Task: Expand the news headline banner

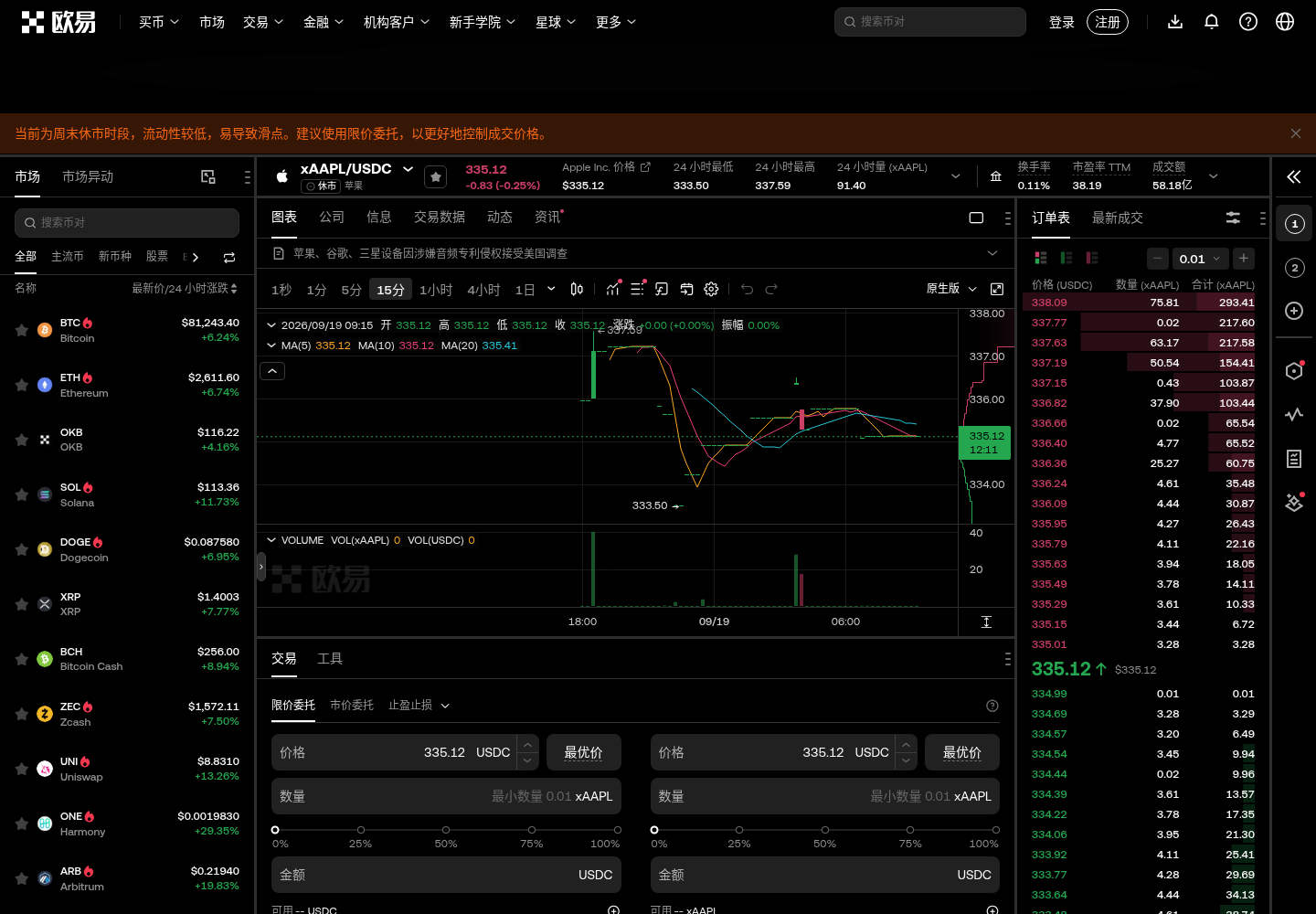Action: (992, 253)
